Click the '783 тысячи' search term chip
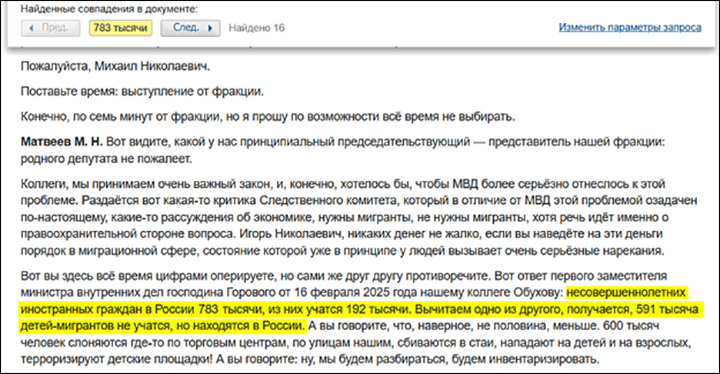 click(120, 28)
